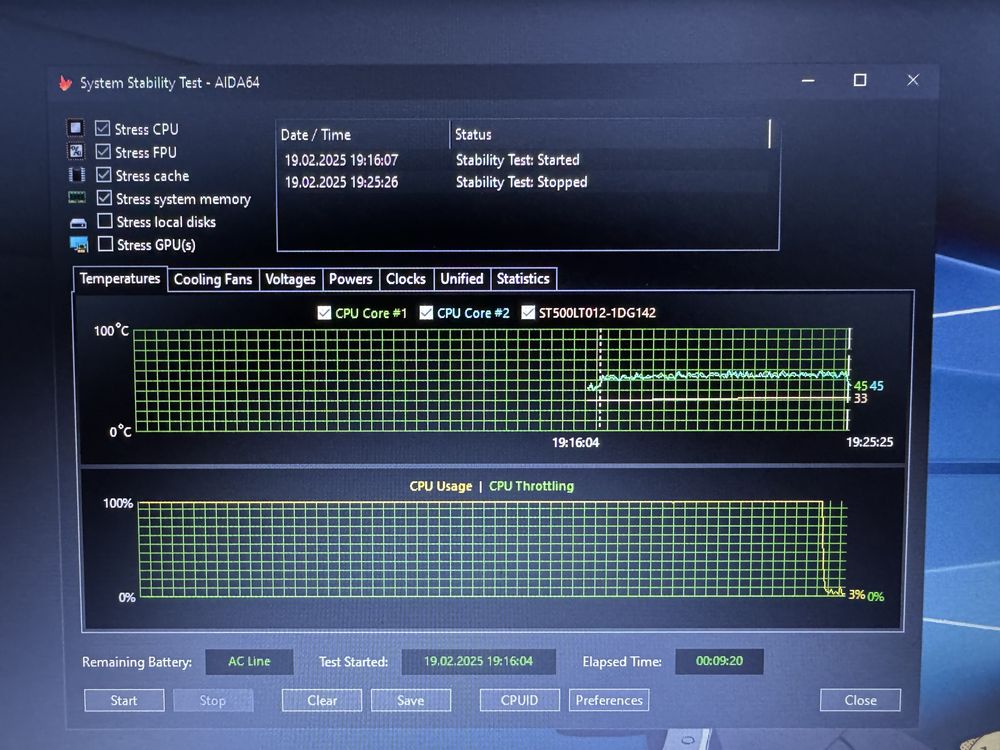Click the RAM module icon beside Stress system memory
The image size is (1000, 750).
tap(77, 198)
